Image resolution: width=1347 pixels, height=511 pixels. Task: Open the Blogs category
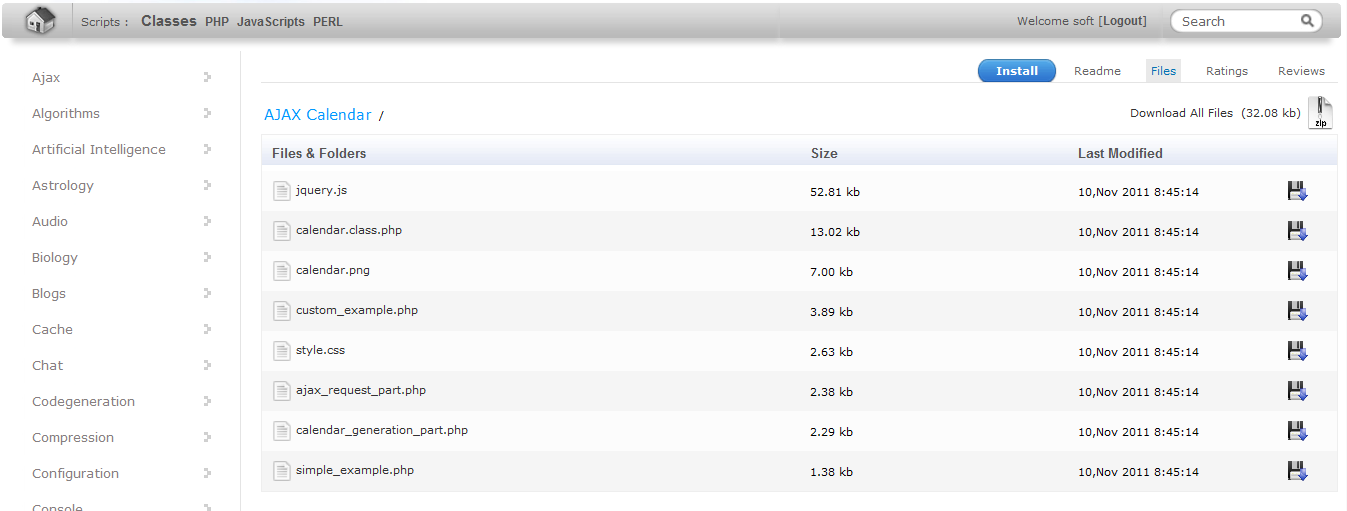[49, 293]
